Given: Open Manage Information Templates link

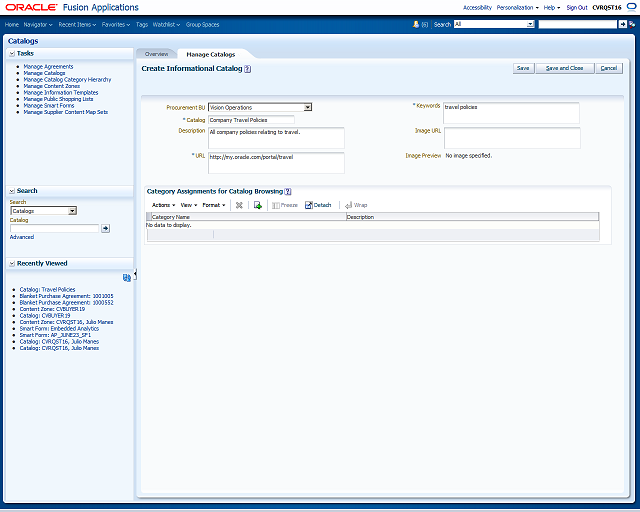Looking at the screenshot, I should pyautogui.click(x=61, y=93).
